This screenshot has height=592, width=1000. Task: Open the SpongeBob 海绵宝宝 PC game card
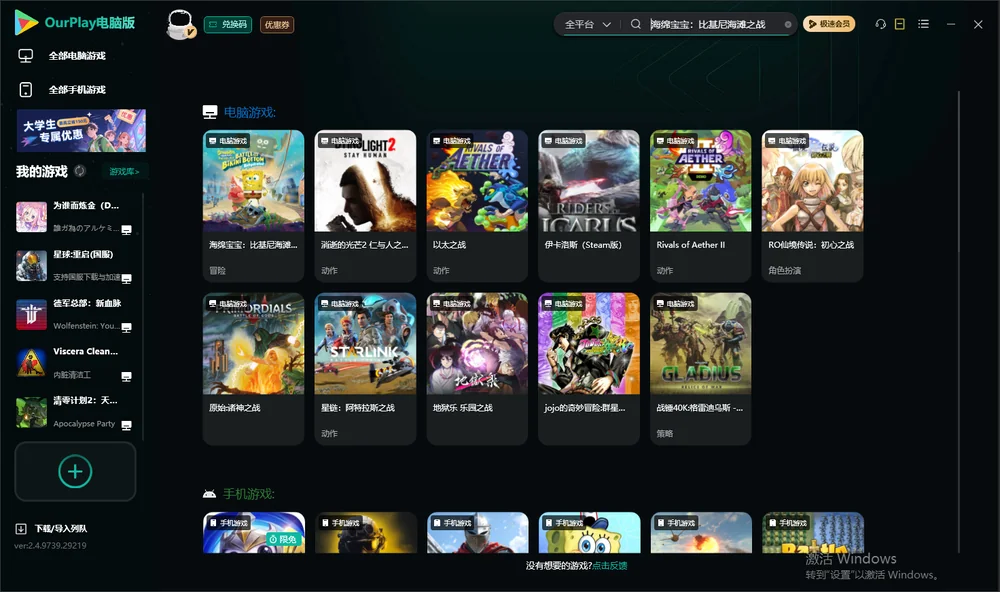click(x=253, y=205)
